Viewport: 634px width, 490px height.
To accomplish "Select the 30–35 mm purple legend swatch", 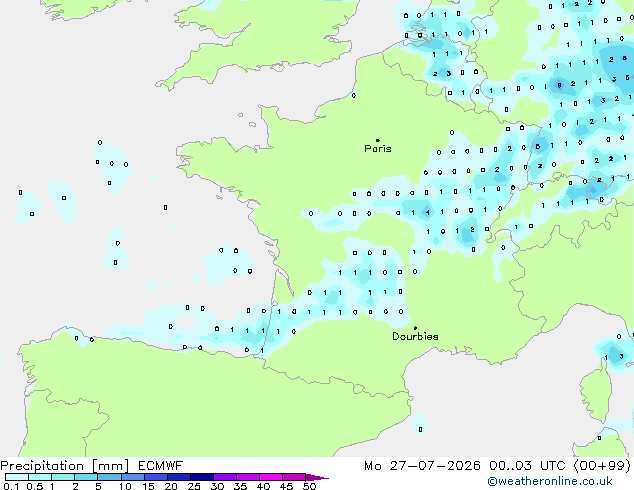I will click(x=225, y=477).
